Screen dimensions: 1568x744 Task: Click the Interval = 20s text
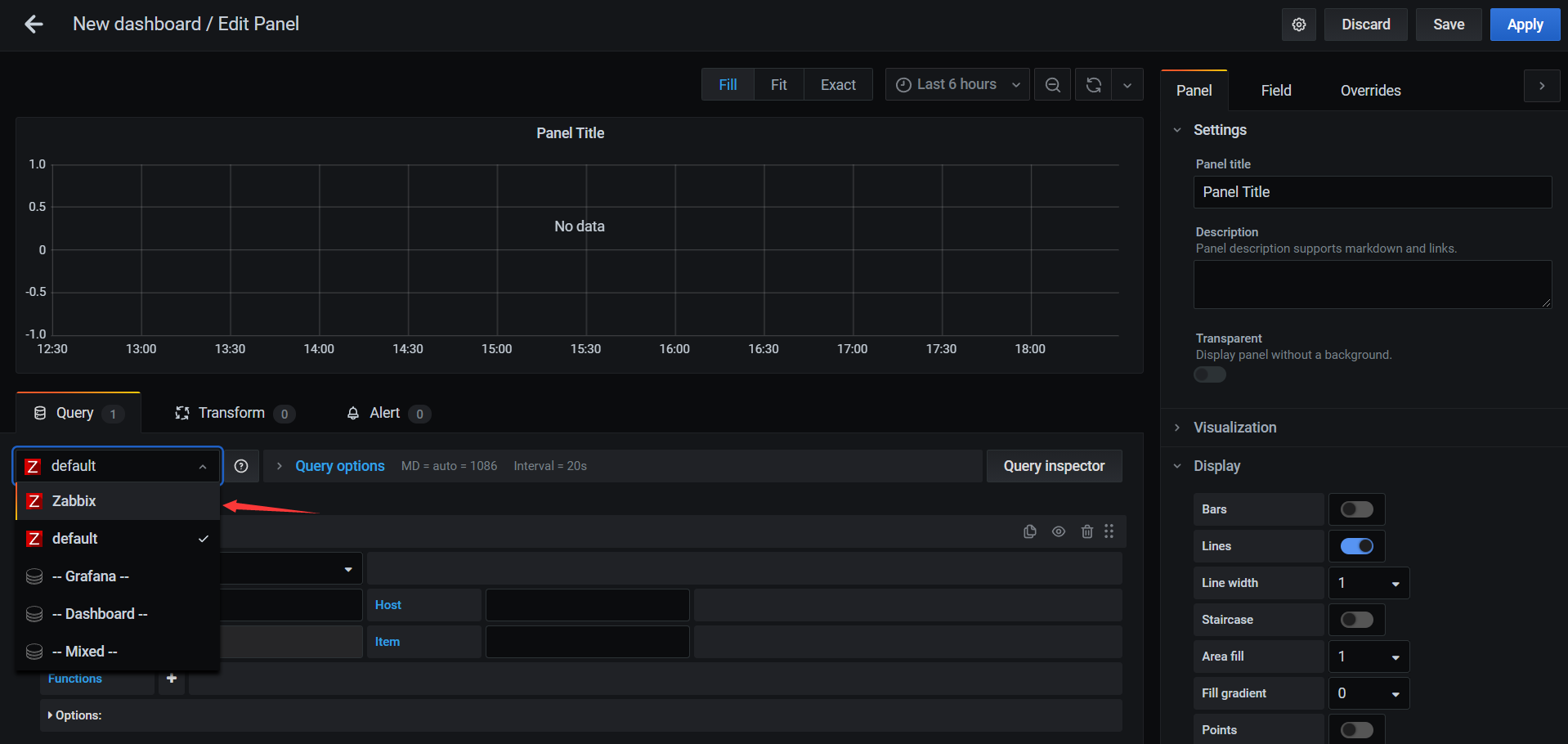[x=550, y=466]
